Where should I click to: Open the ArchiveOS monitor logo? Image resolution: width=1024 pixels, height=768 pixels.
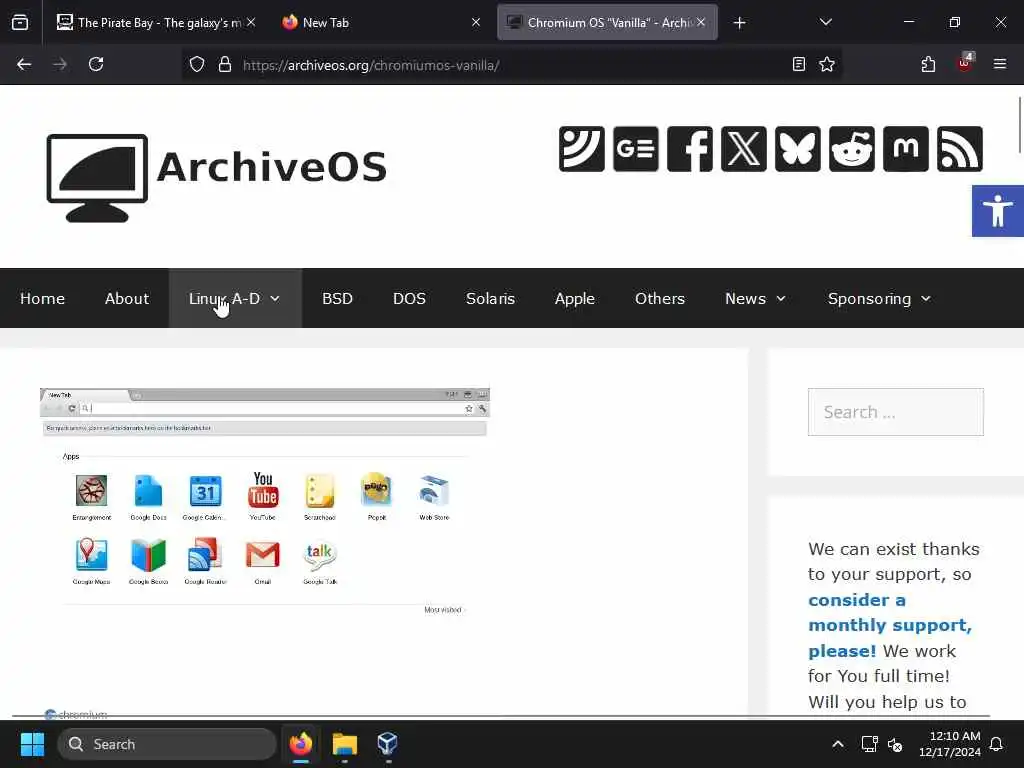click(x=97, y=178)
